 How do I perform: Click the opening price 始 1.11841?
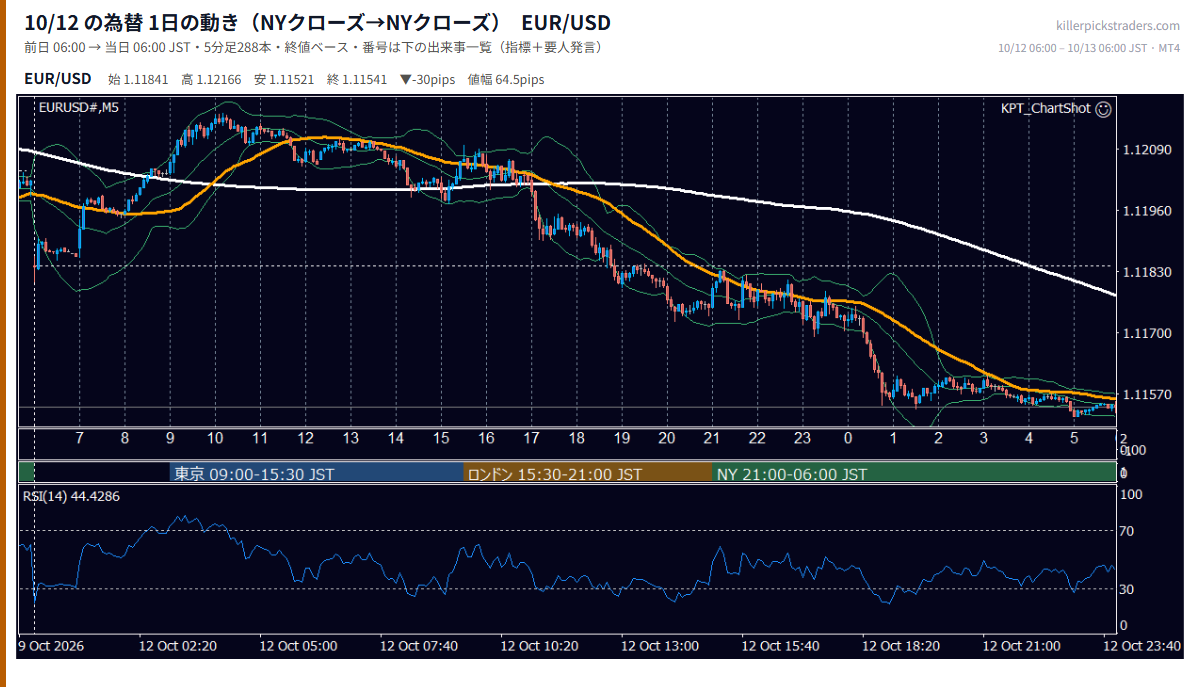tap(140, 80)
